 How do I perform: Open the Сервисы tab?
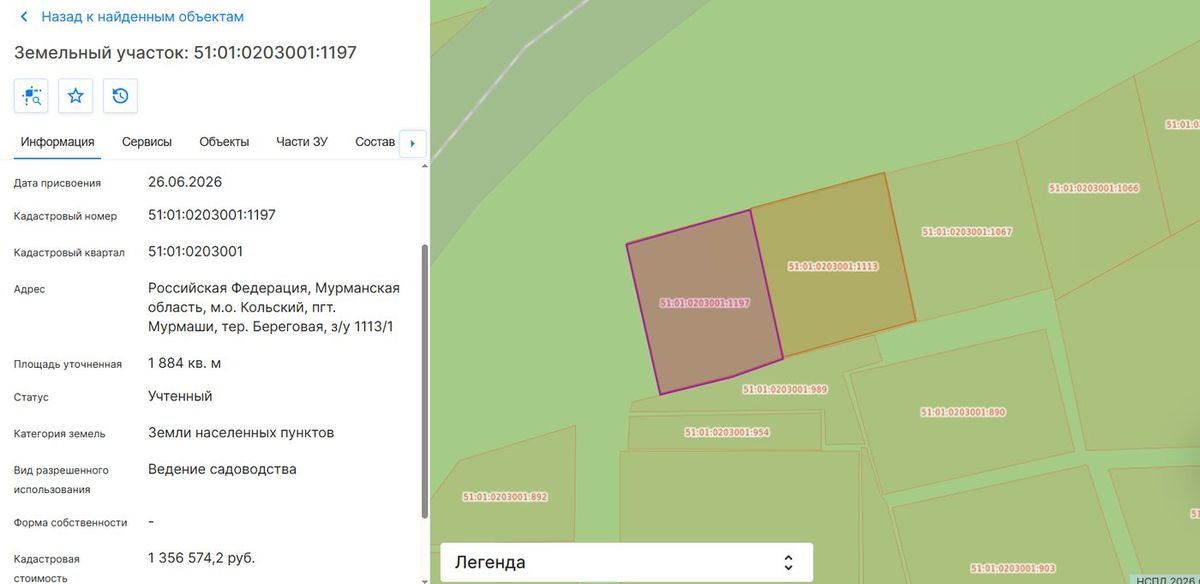(x=147, y=142)
